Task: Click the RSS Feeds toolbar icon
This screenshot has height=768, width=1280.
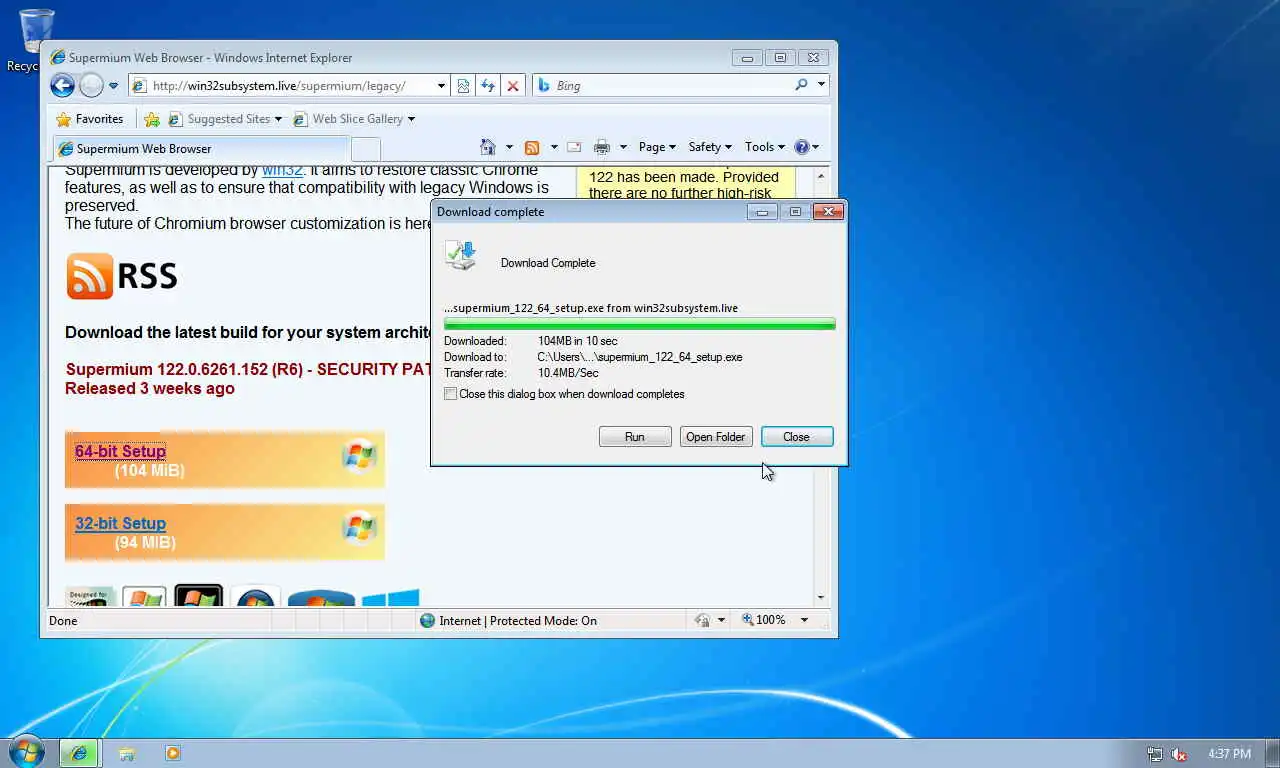Action: pyautogui.click(x=532, y=147)
